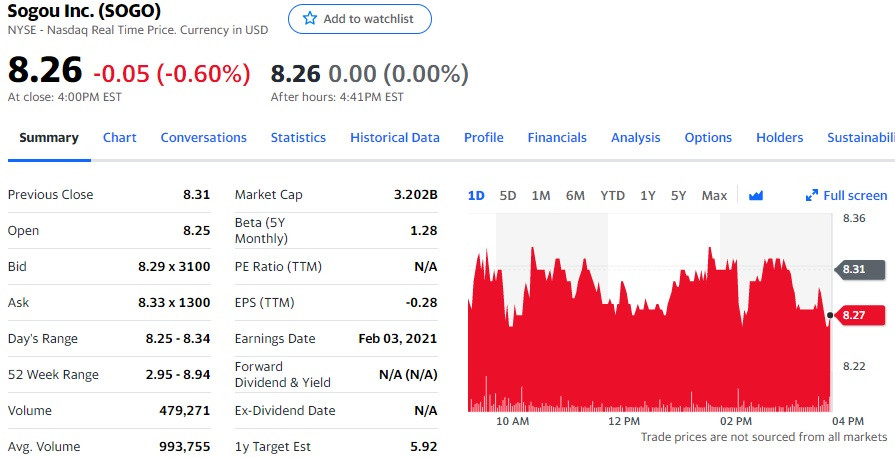Select the 1D chart range
The image size is (895, 458).
pos(476,196)
